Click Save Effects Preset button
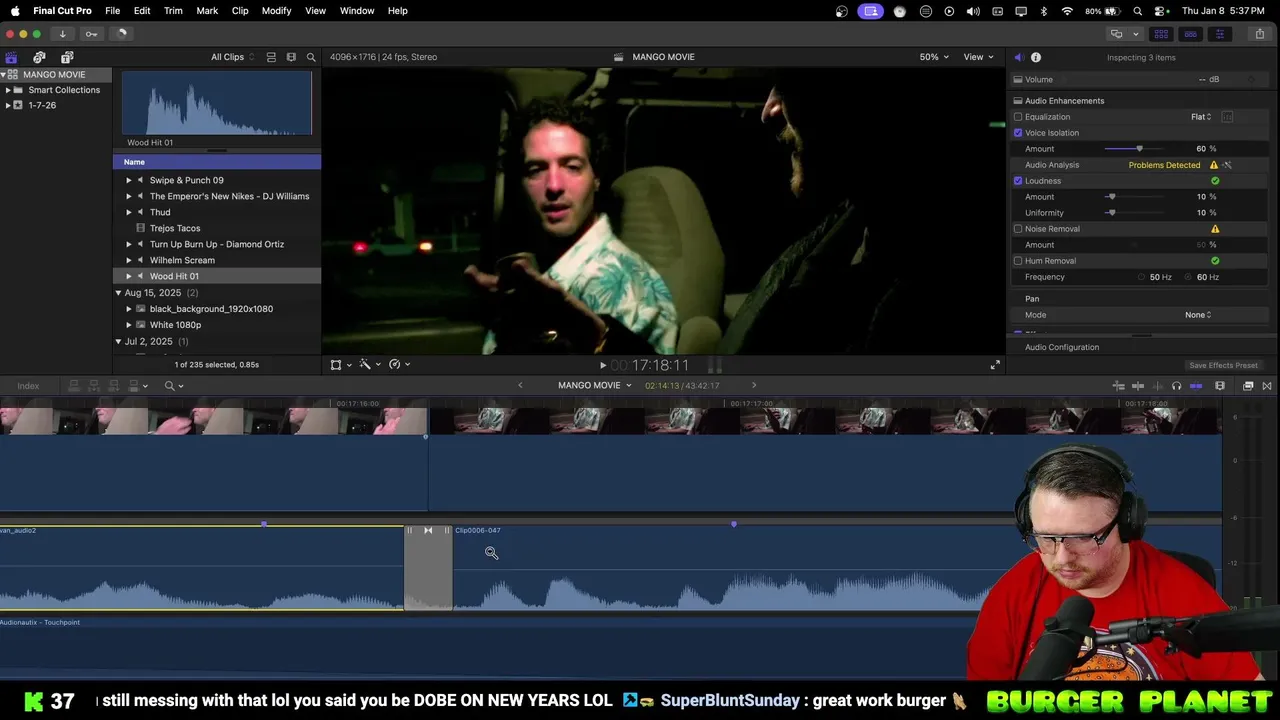Viewport: 1280px width, 720px height. pos(1223,365)
